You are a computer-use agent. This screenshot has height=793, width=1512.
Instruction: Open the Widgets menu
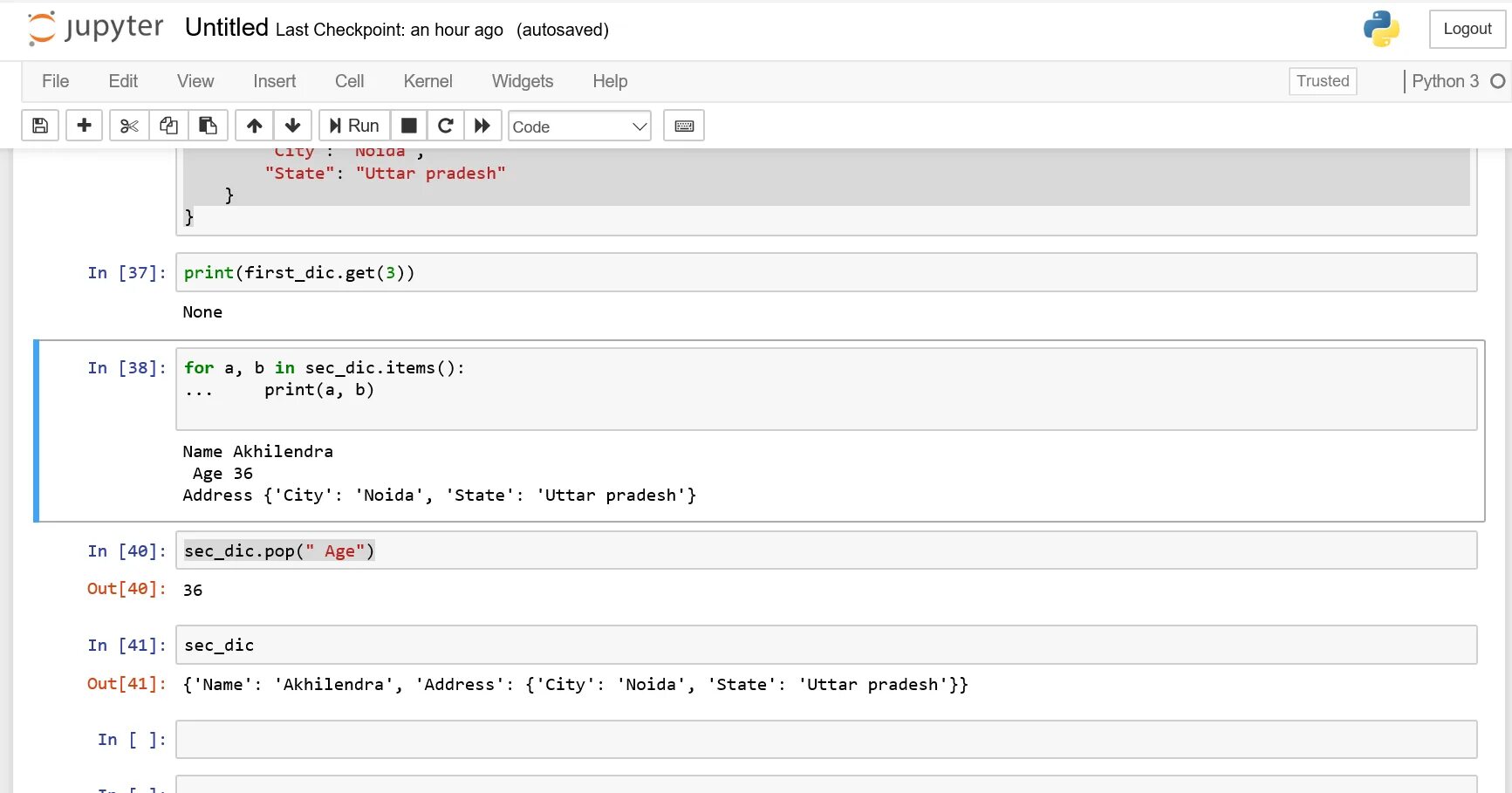tap(522, 81)
